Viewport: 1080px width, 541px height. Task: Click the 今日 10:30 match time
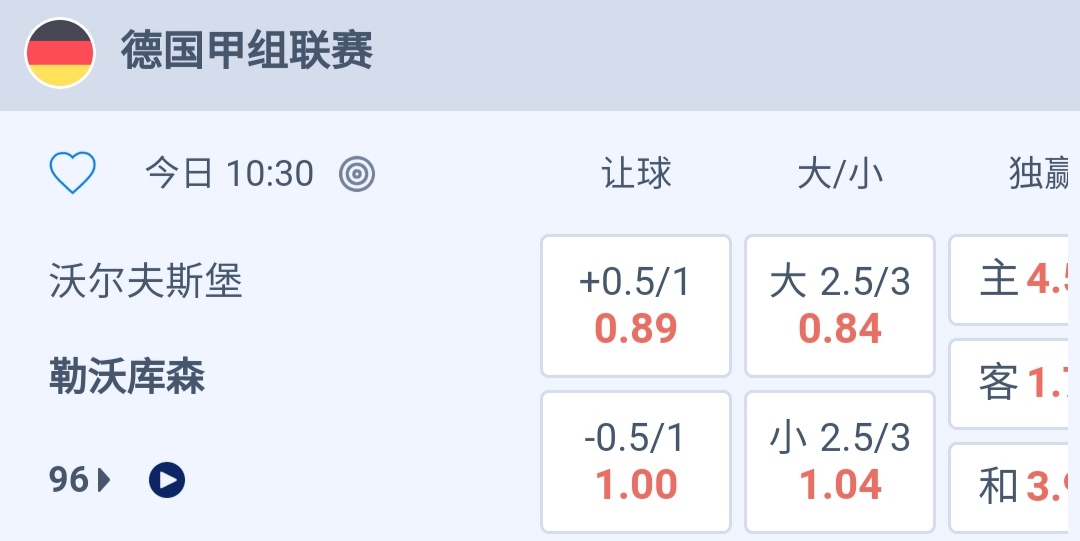coord(229,174)
